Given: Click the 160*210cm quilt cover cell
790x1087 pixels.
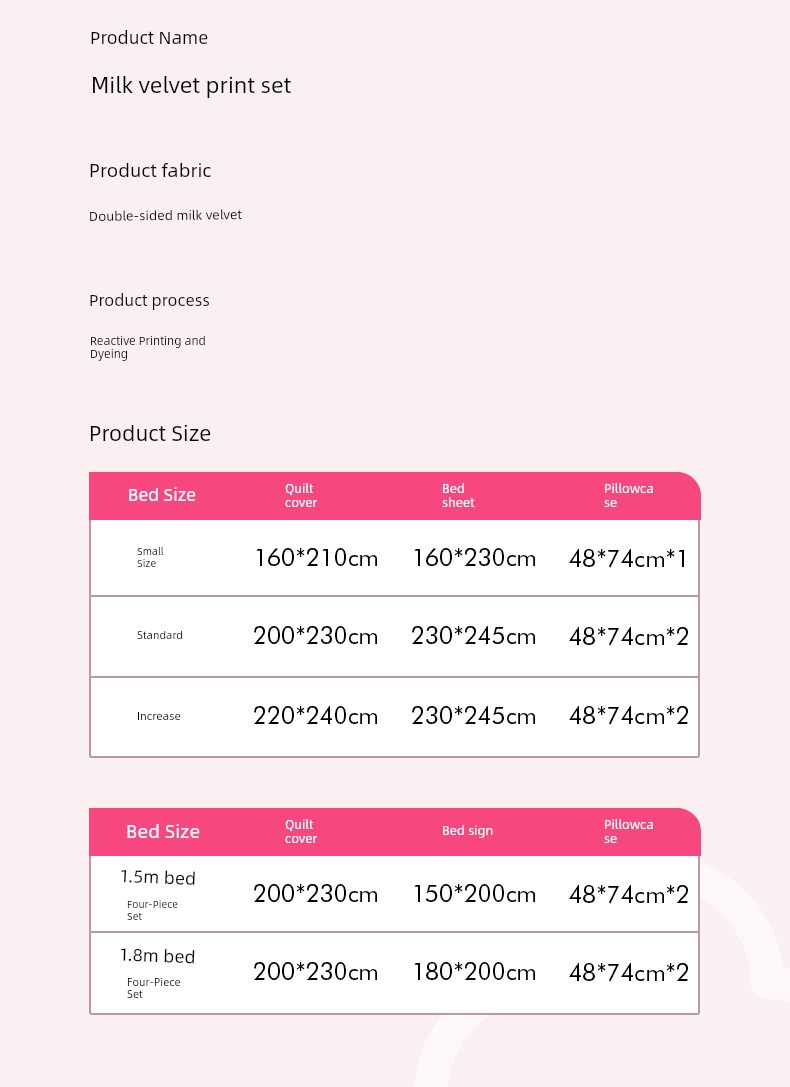Looking at the screenshot, I should point(316,558).
